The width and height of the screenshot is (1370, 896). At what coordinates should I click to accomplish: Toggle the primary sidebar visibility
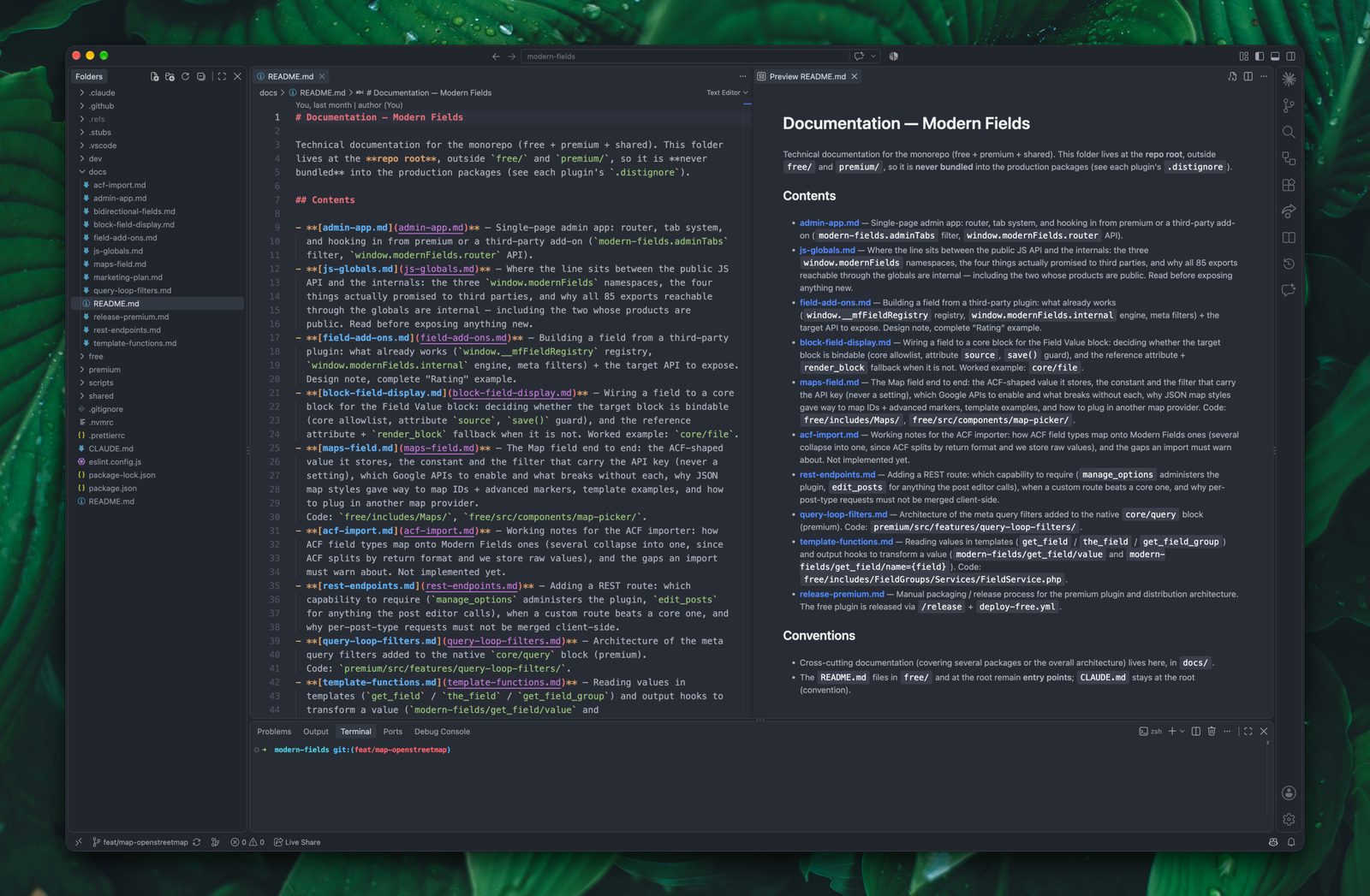pyautogui.click(x=1260, y=56)
